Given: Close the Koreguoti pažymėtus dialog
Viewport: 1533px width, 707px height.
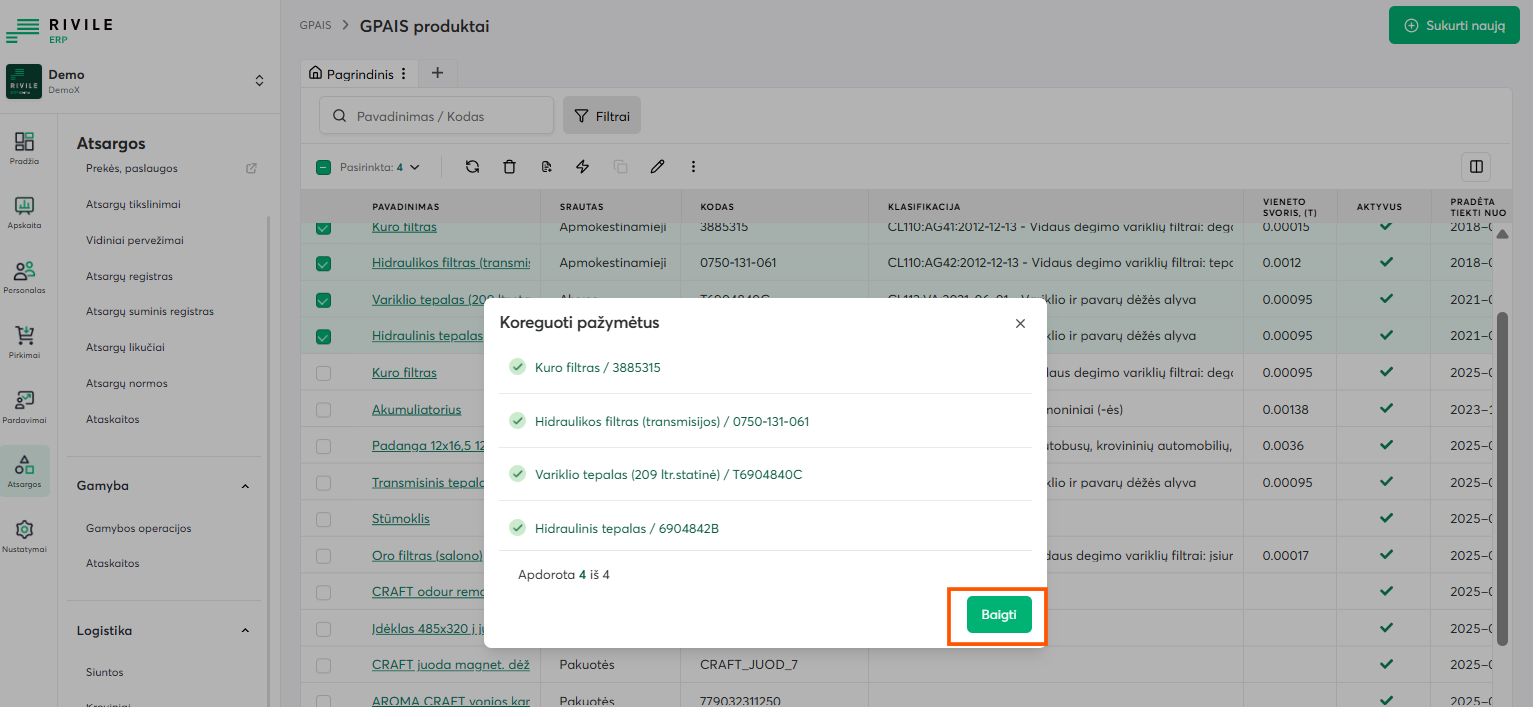Looking at the screenshot, I should point(1020,324).
